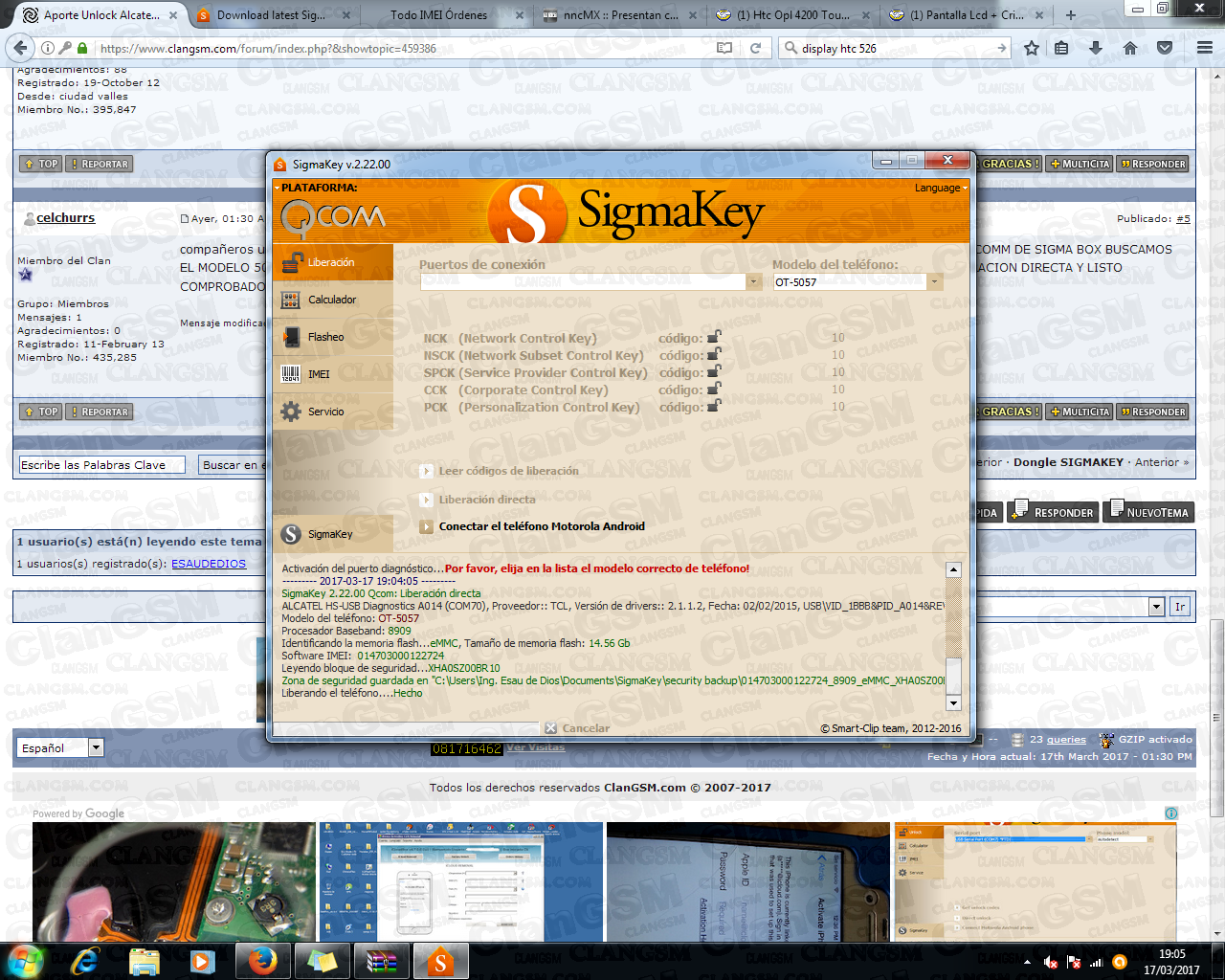Click MULTICITA on celchurrs post

[1080, 412]
